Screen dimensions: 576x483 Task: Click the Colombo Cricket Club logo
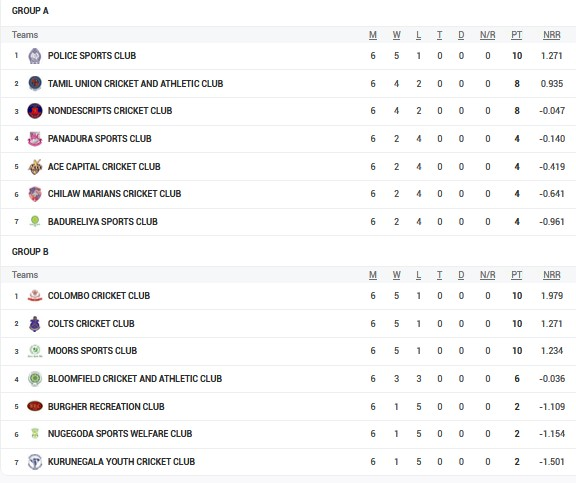[35, 296]
